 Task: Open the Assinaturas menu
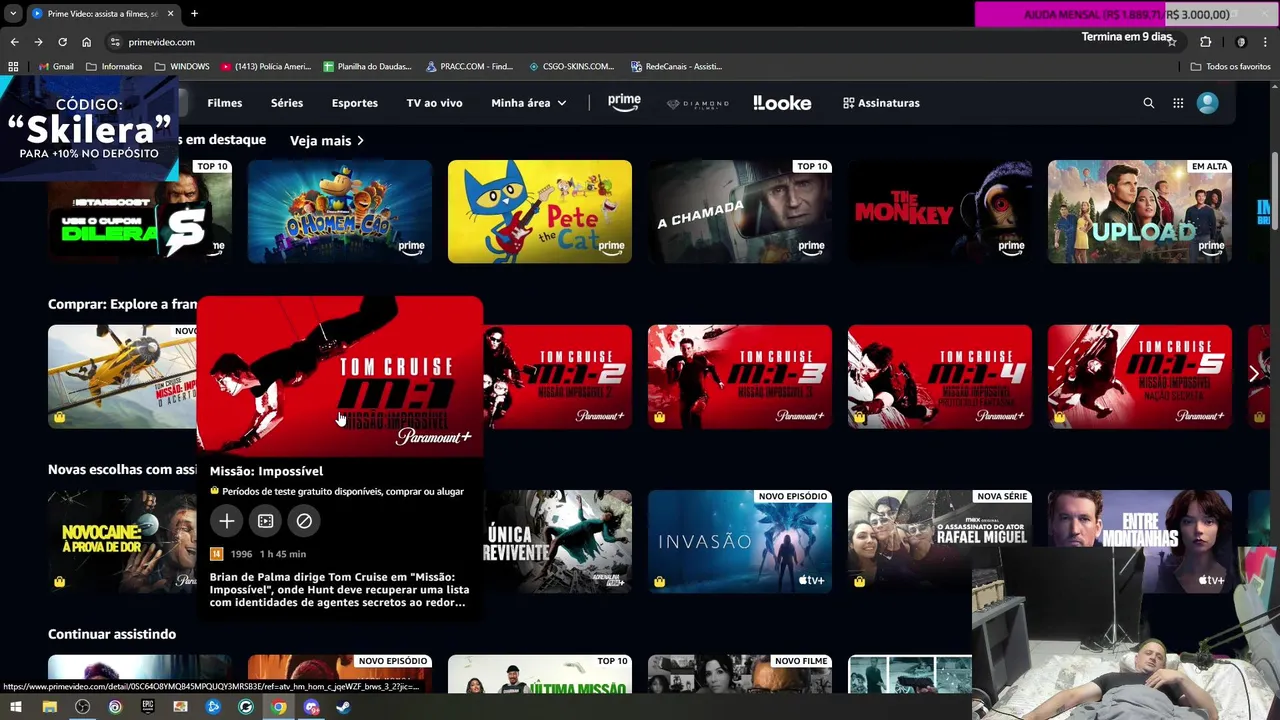click(881, 103)
